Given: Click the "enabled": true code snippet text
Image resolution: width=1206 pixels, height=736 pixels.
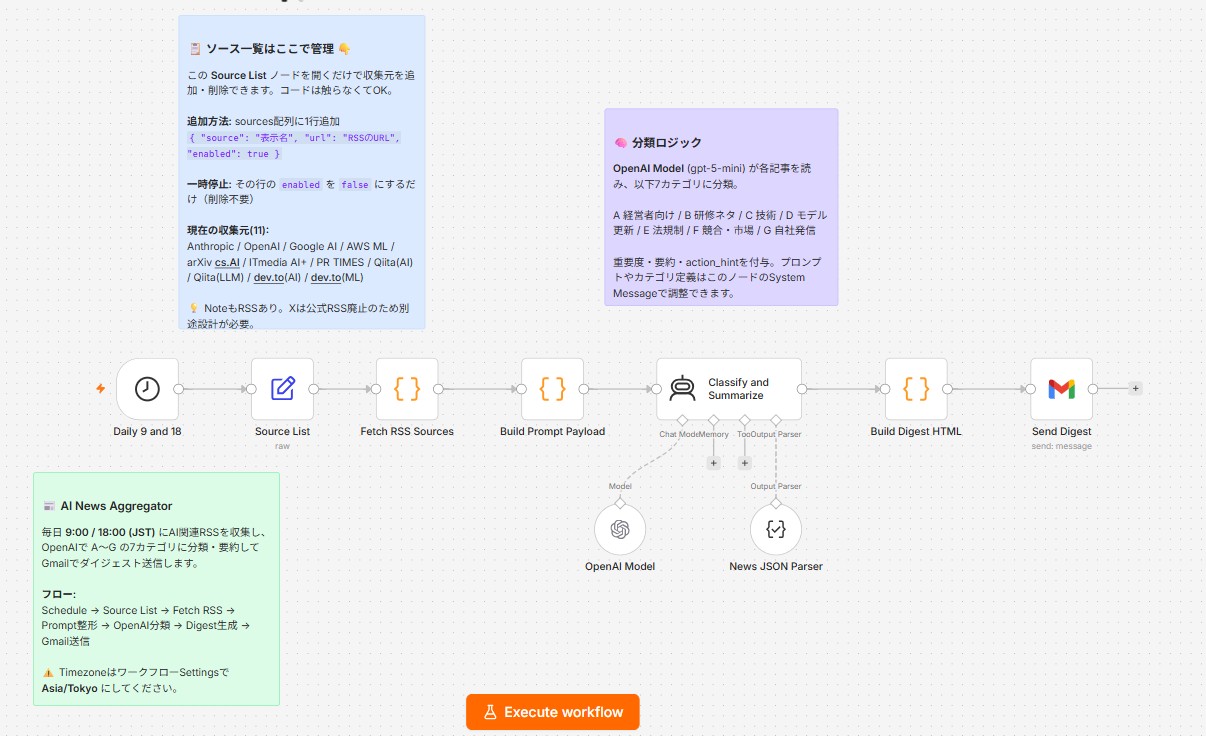Looking at the screenshot, I should click(x=234, y=154).
